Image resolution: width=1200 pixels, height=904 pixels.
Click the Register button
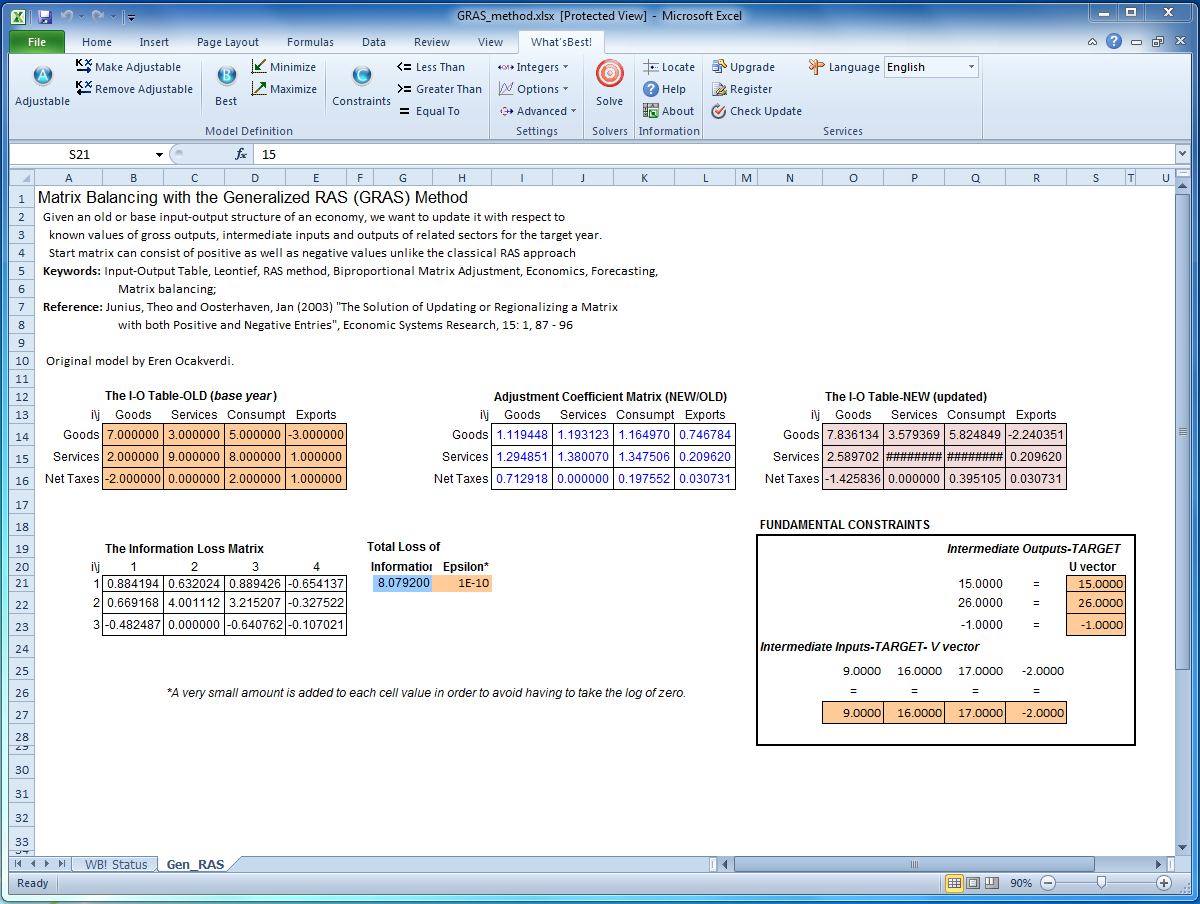tap(742, 89)
